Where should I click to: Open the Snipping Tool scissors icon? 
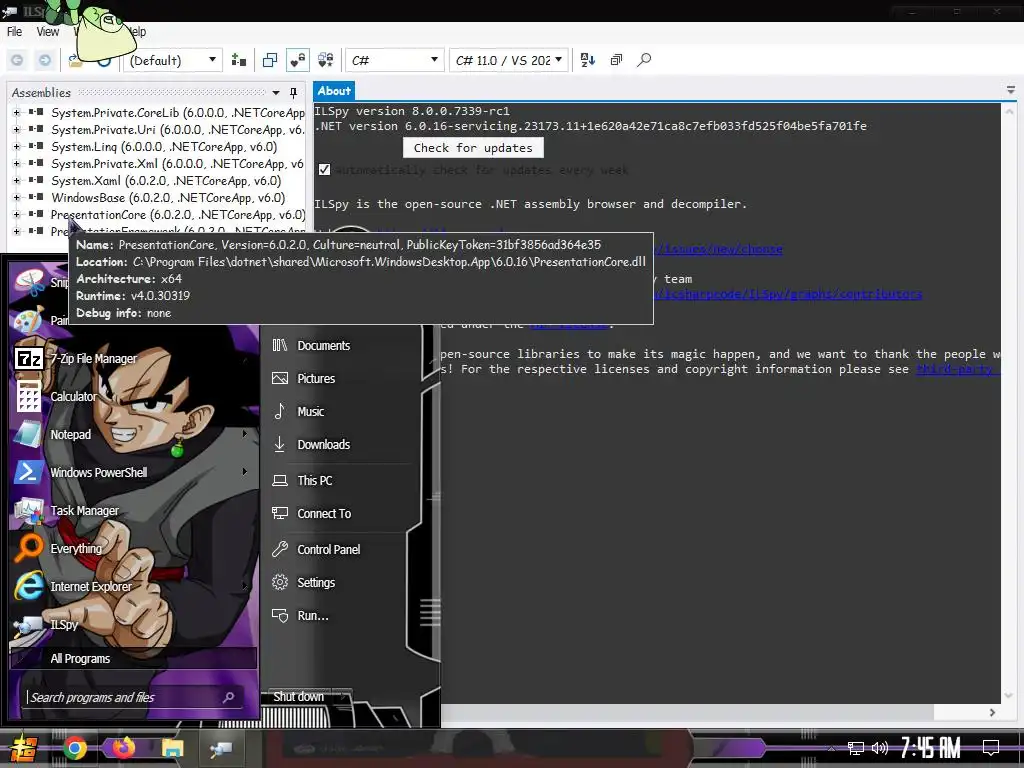point(29,283)
